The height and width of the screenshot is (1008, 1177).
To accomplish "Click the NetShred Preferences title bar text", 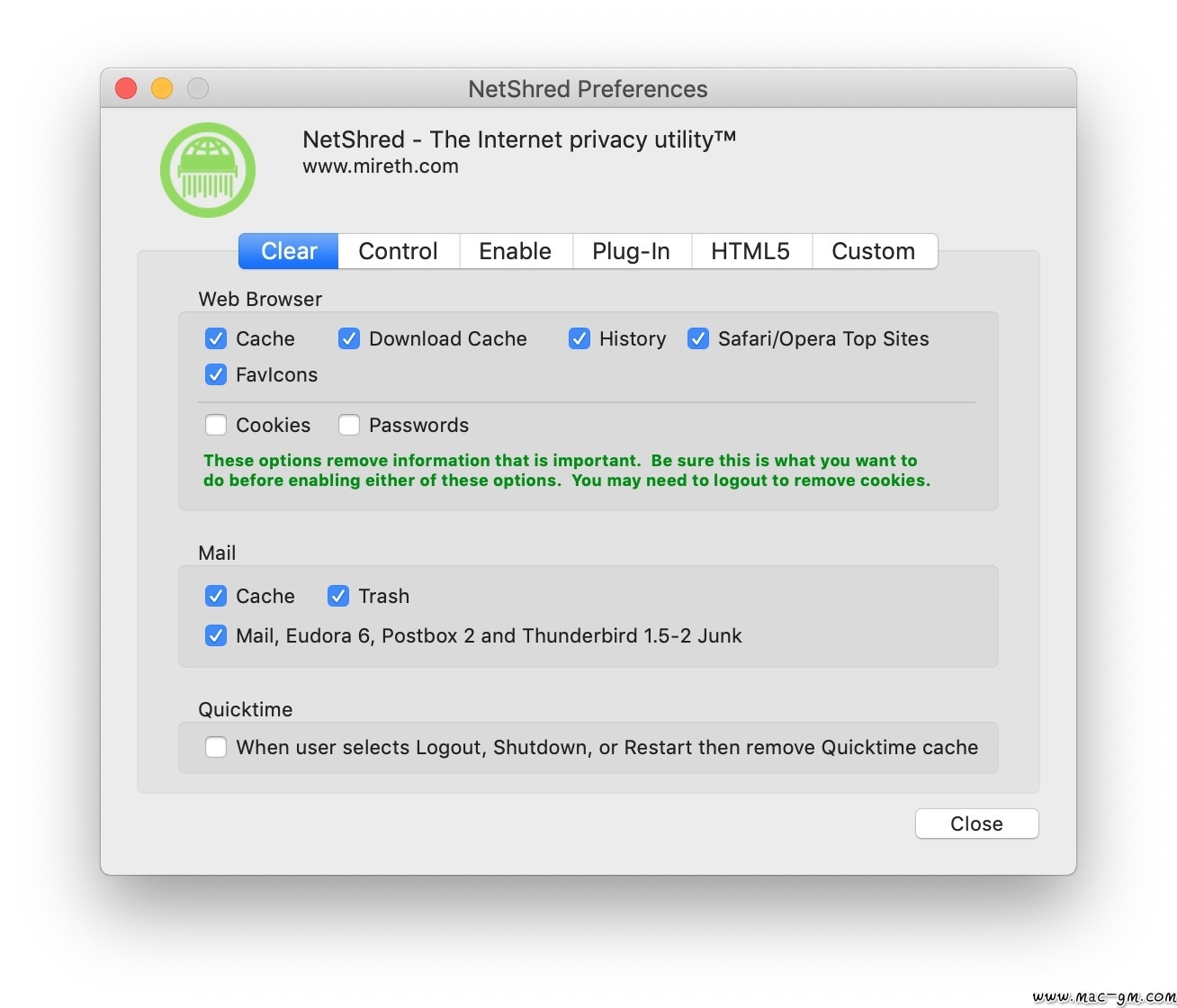I will coord(588,89).
